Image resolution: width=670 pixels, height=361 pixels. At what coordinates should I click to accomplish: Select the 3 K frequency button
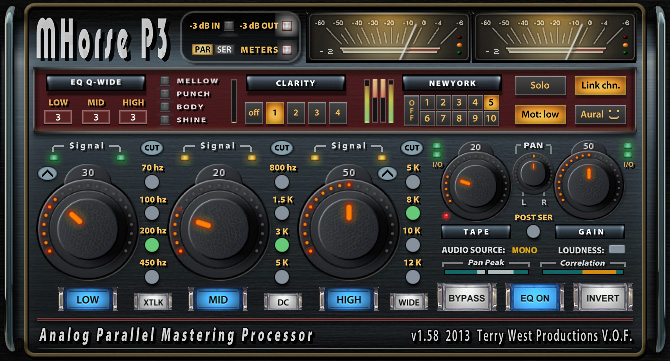click(282, 245)
